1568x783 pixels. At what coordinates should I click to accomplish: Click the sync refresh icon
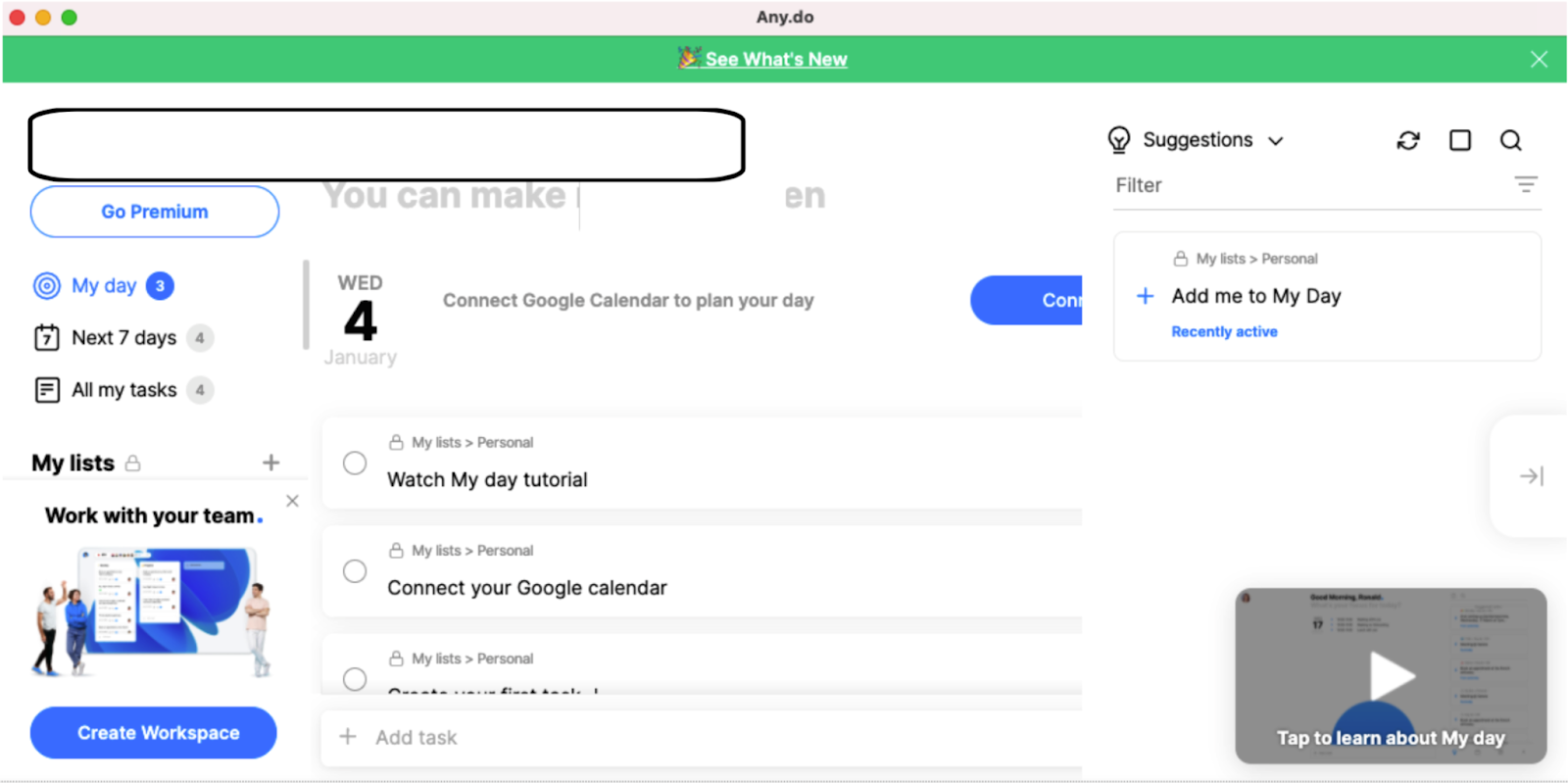1408,140
